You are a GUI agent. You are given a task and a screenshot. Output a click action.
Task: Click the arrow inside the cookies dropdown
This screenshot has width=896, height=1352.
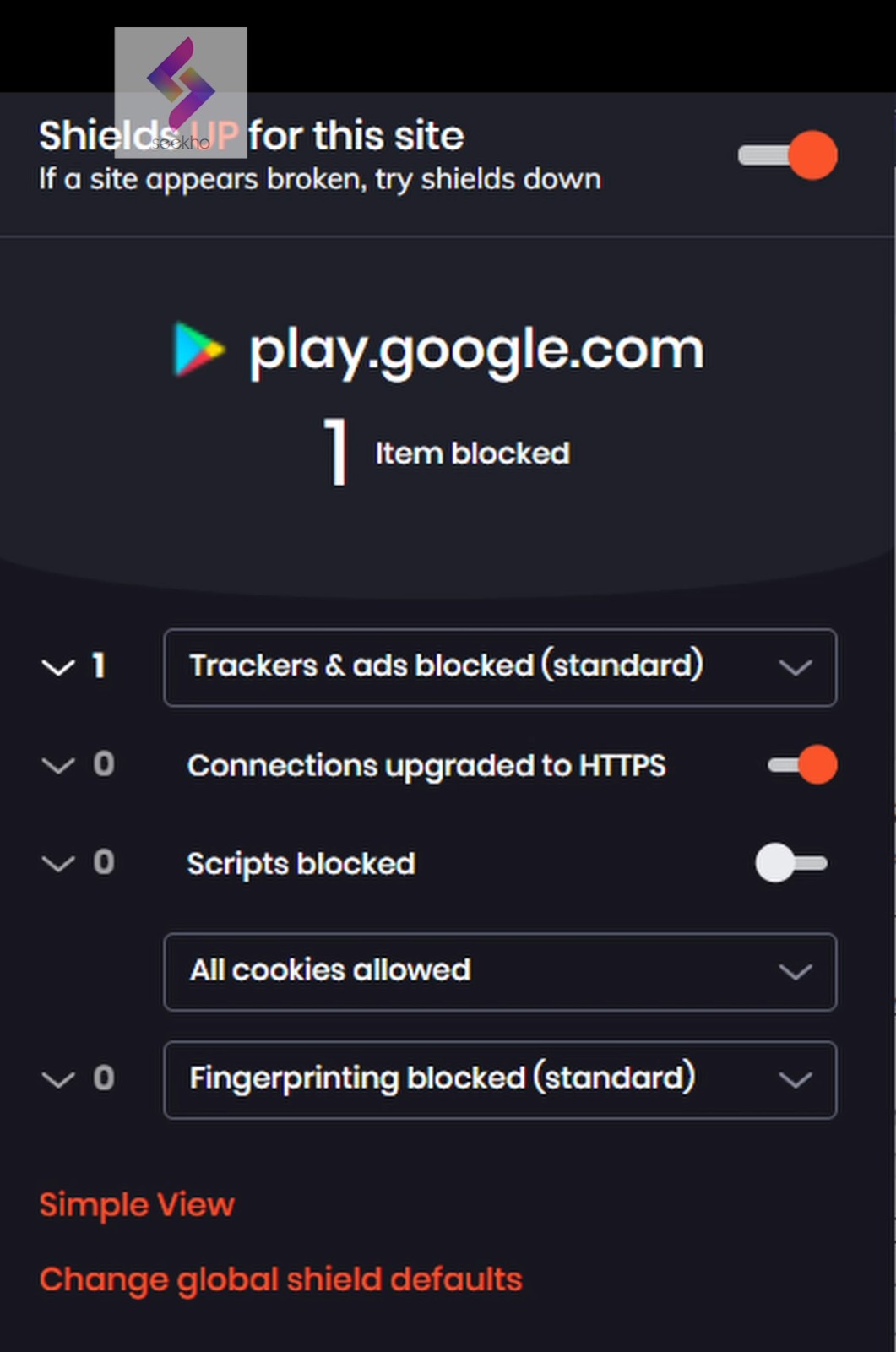(x=796, y=972)
